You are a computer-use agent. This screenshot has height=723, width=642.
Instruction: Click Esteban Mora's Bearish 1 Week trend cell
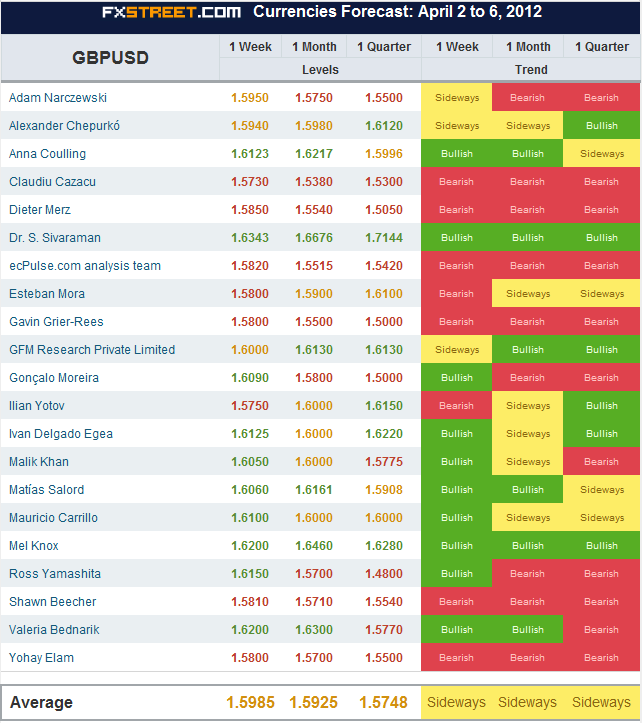click(457, 294)
